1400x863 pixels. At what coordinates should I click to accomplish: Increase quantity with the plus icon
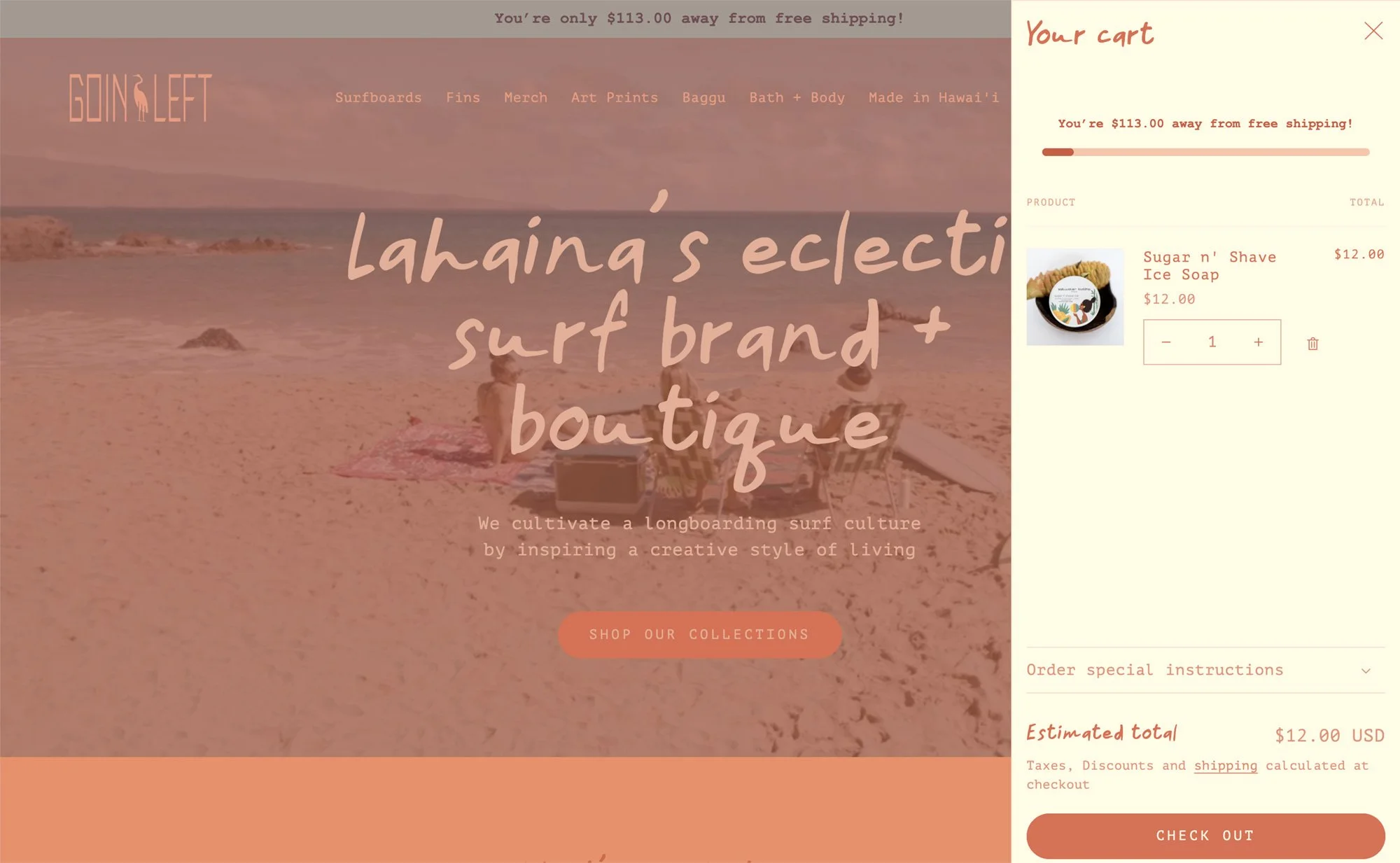[x=1258, y=342]
